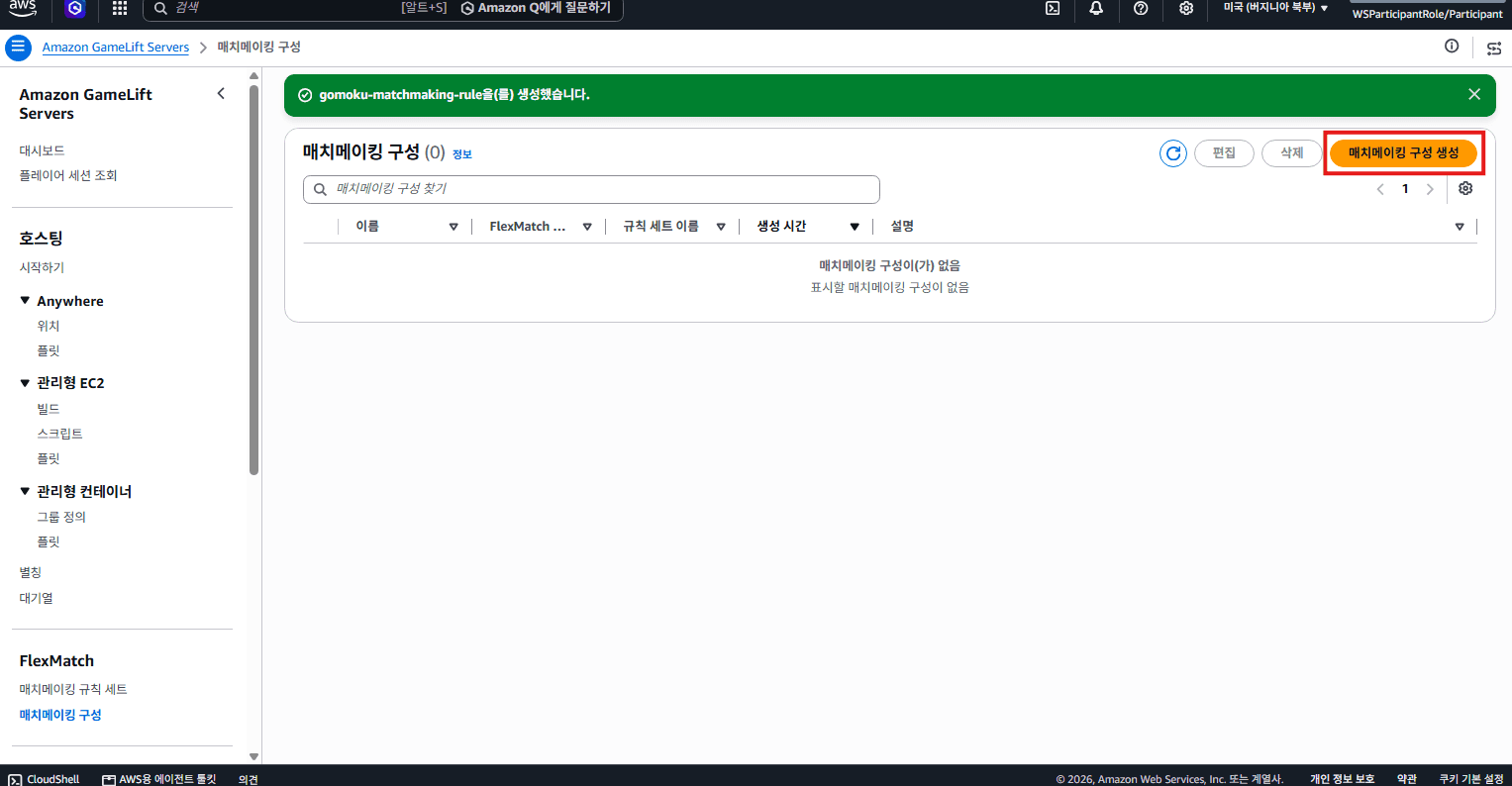Sort by 규칙 세트 이름 column
The width and height of the screenshot is (1512, 786).
pyautogui.click(x=721, y=227)
